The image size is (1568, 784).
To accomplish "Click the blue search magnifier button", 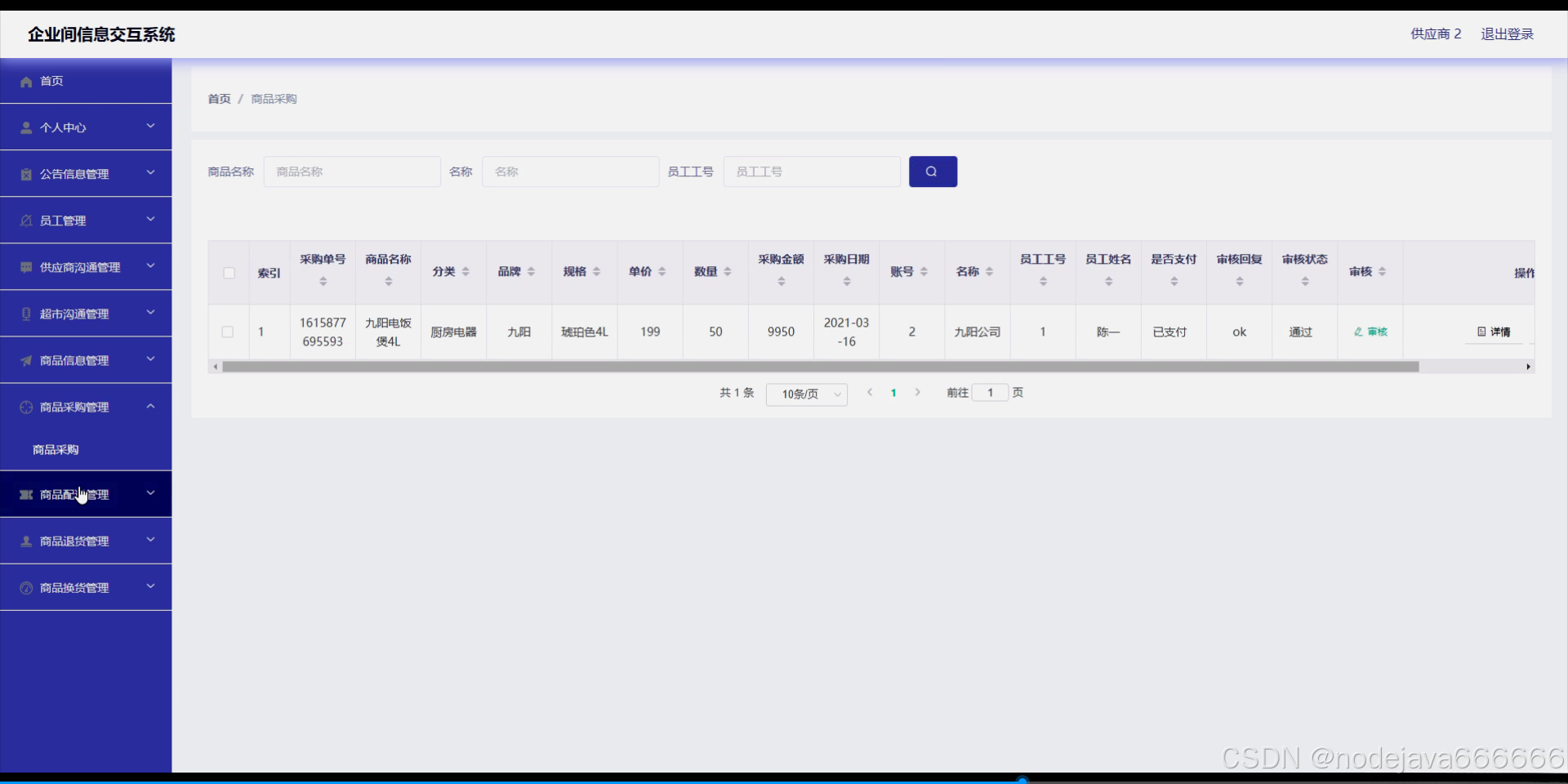I will tap(933, 171).
